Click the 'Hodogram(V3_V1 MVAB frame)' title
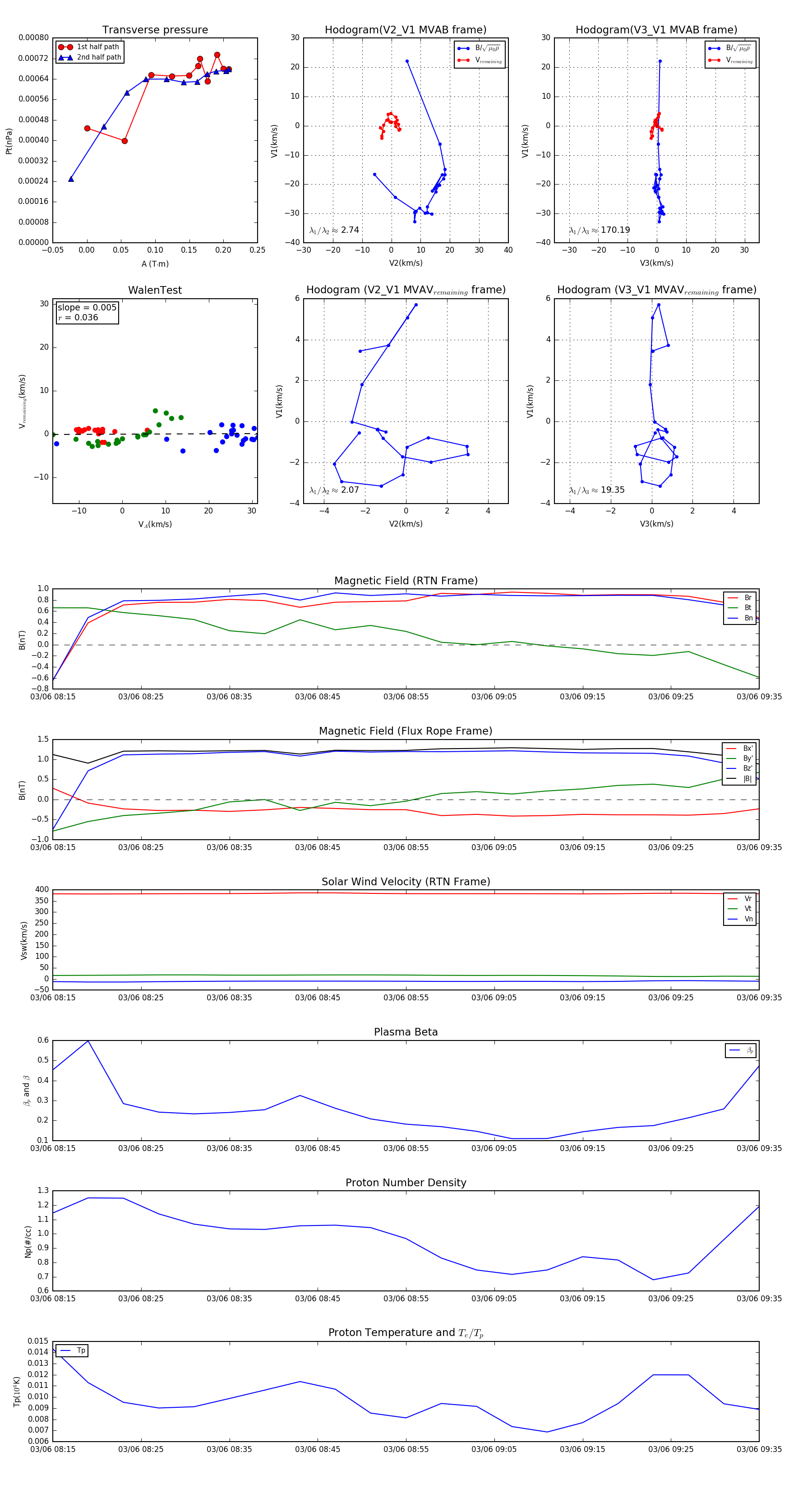Screen dimensions: 812x1489 tap(656, 30)
